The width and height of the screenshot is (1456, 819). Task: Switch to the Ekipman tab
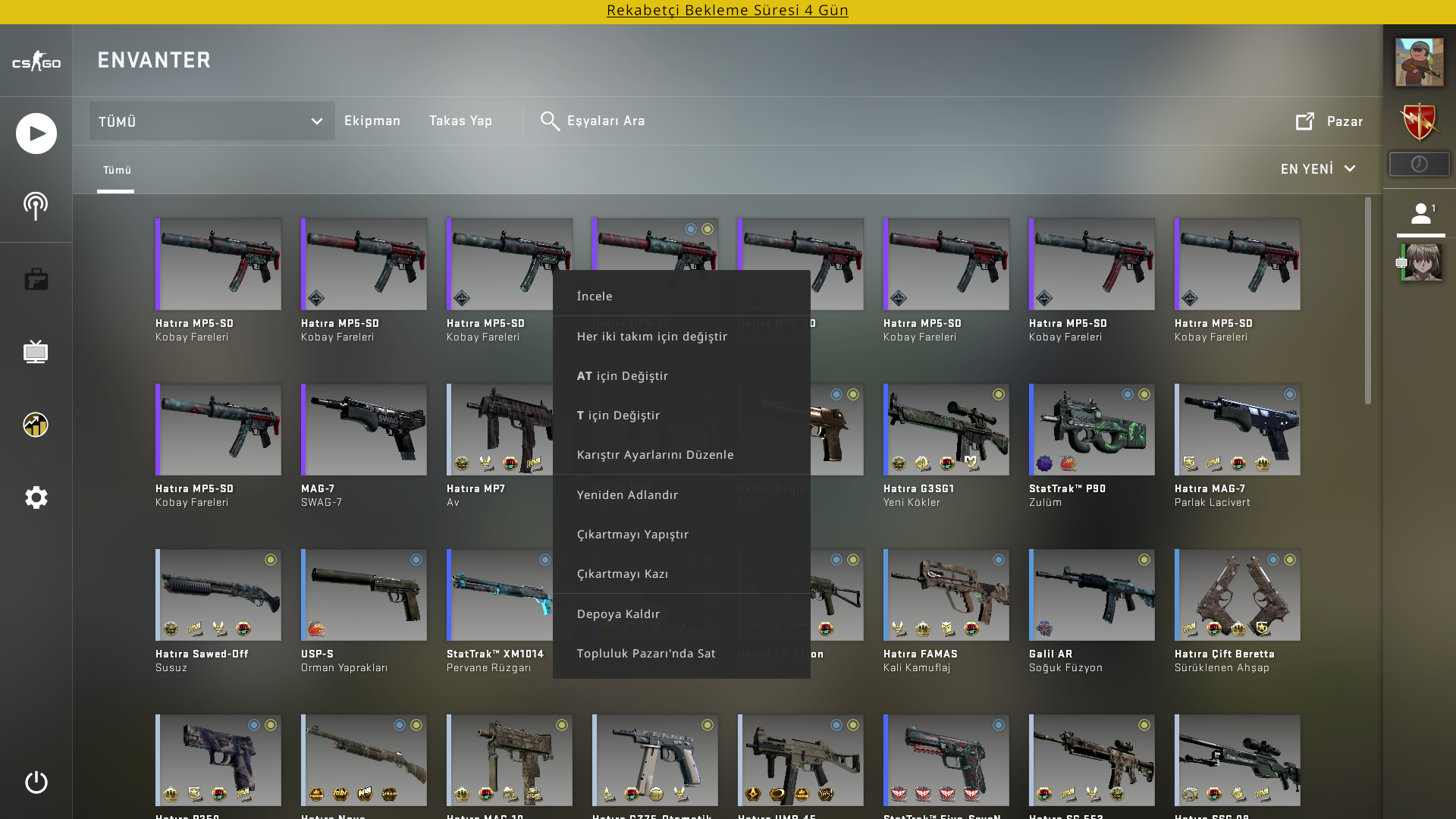(372, 121)
